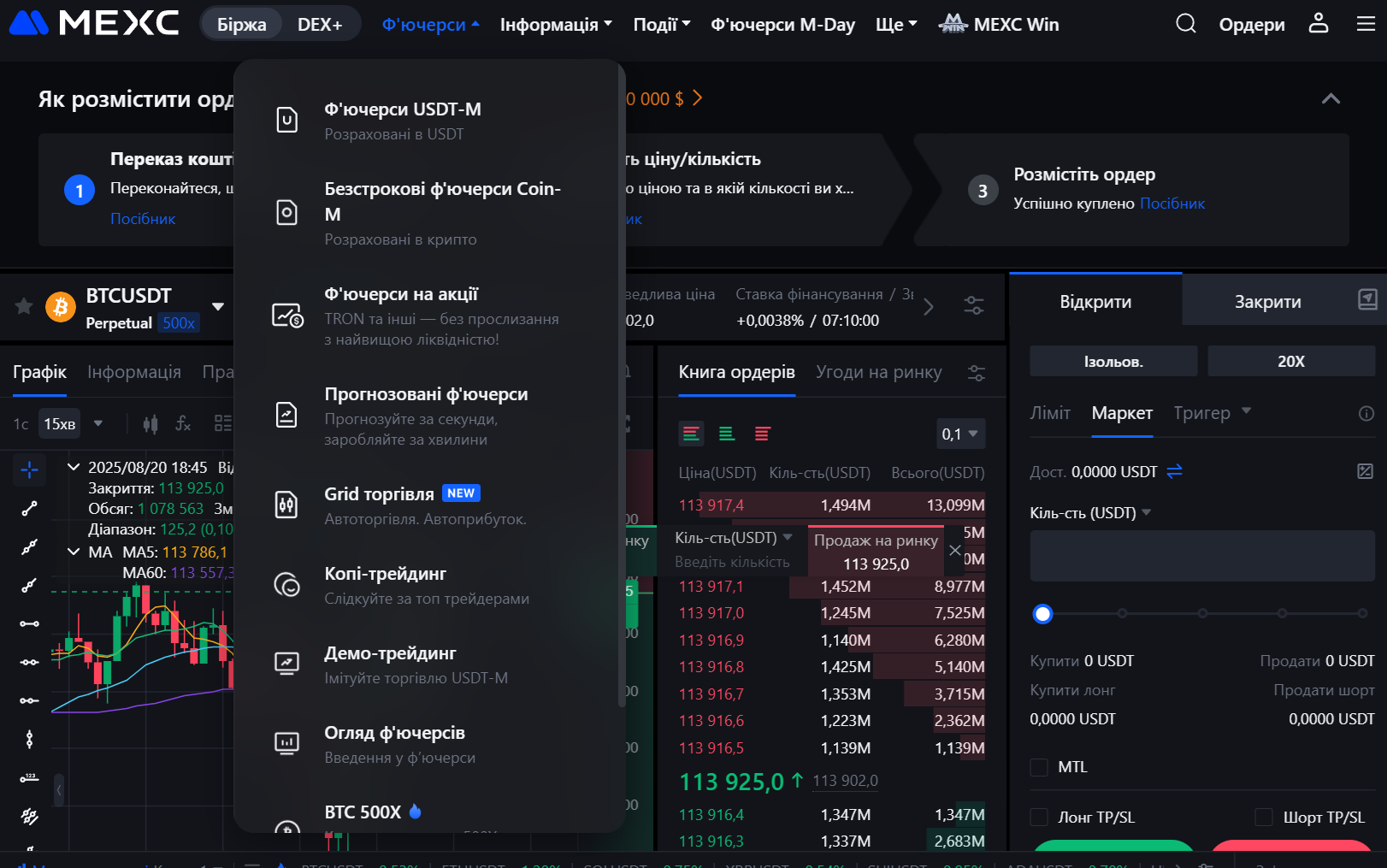The image size is (1387, 868).
Task: Expand Інформація navigation dropdown
Action: coord(556,25)
